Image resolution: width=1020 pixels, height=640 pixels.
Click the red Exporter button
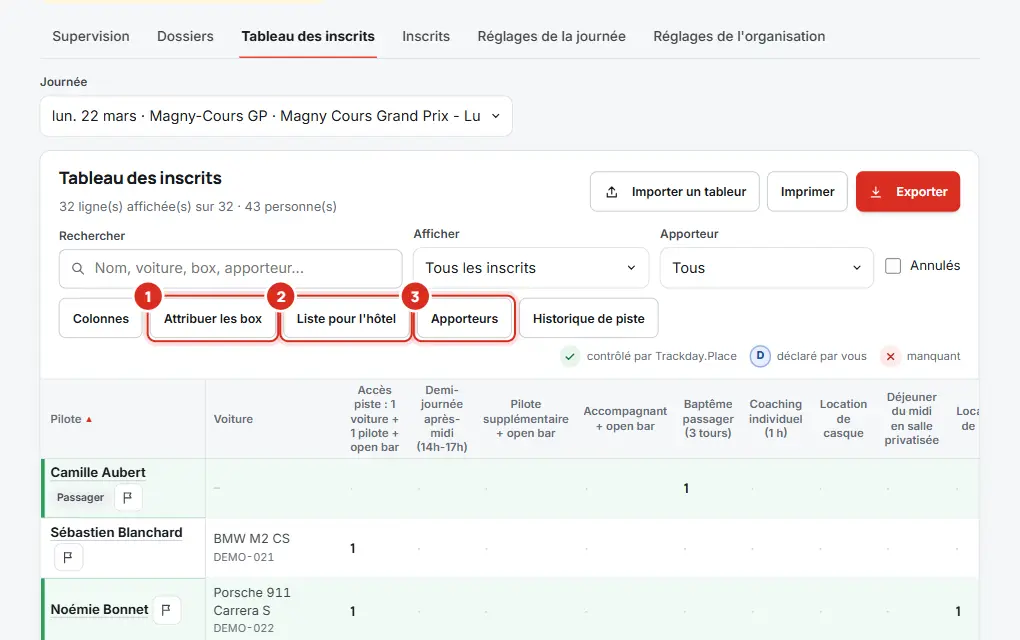(x=908, y=192)
